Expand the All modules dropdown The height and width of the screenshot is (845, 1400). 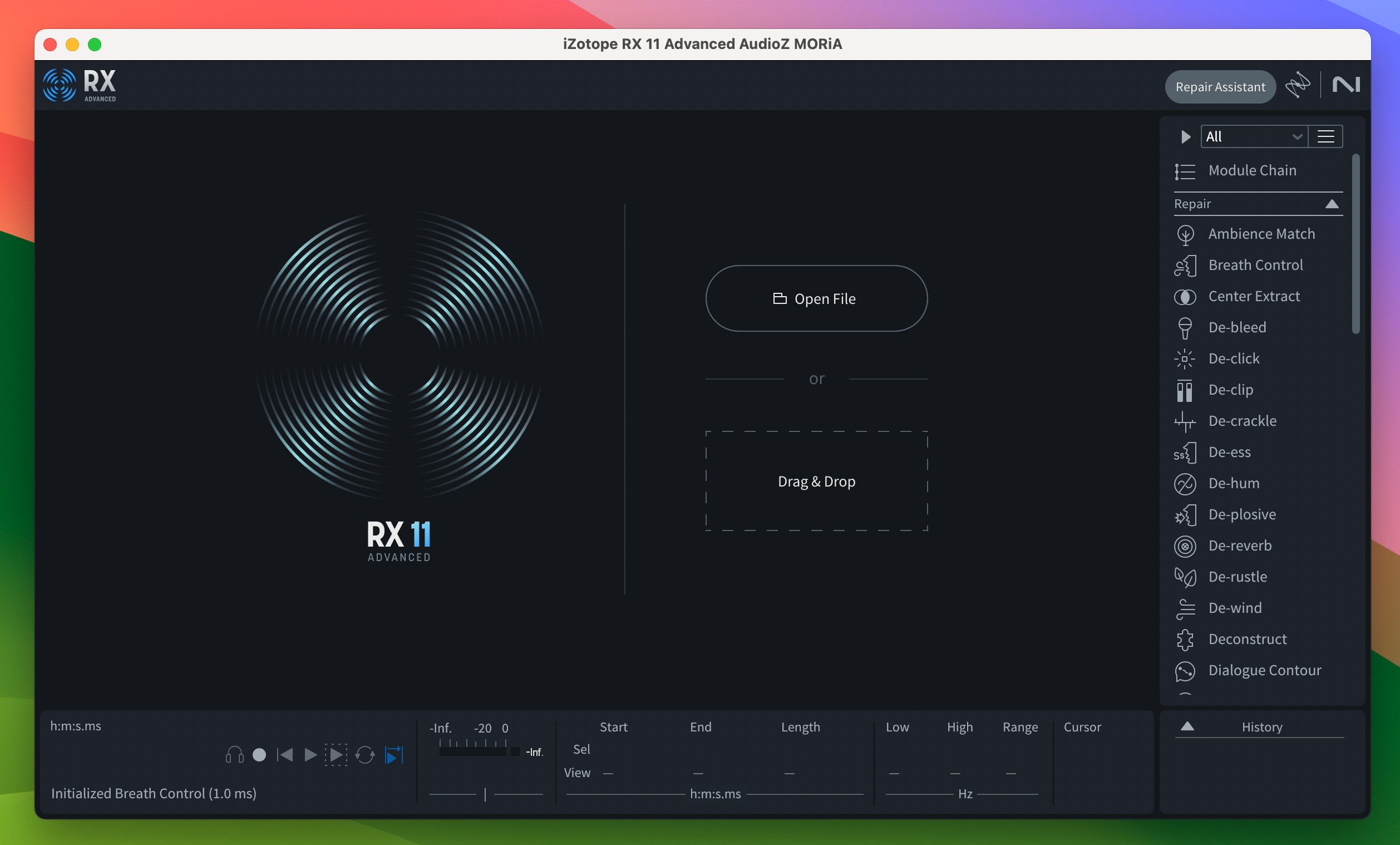pos(1254,136)
